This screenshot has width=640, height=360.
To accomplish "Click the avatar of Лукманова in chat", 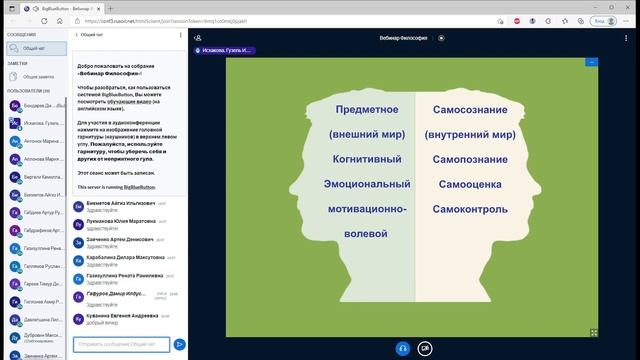I will coord(78,224).
